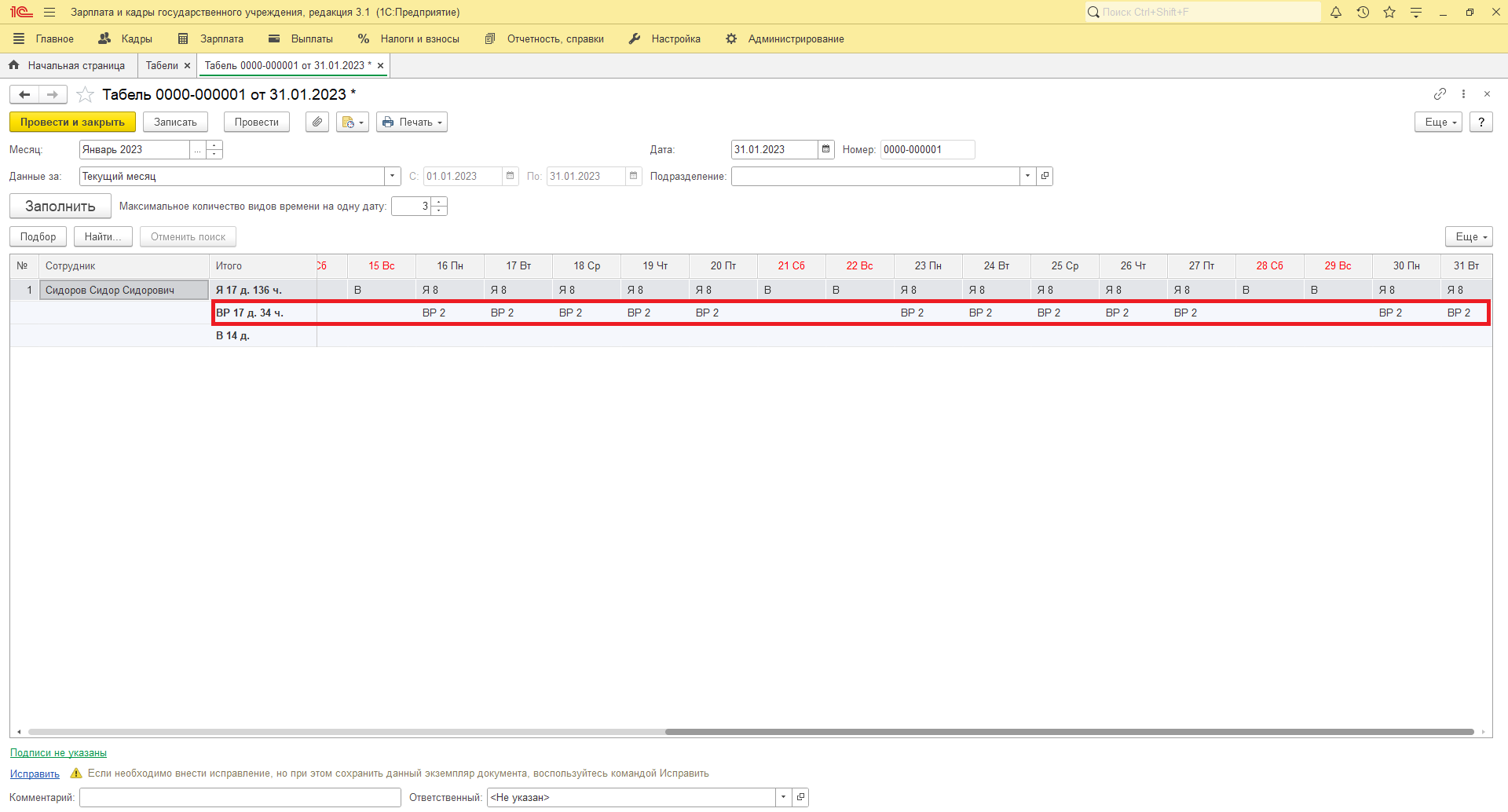
Task: Click the В 14 д. total cell
Action: tap(263, 336)
